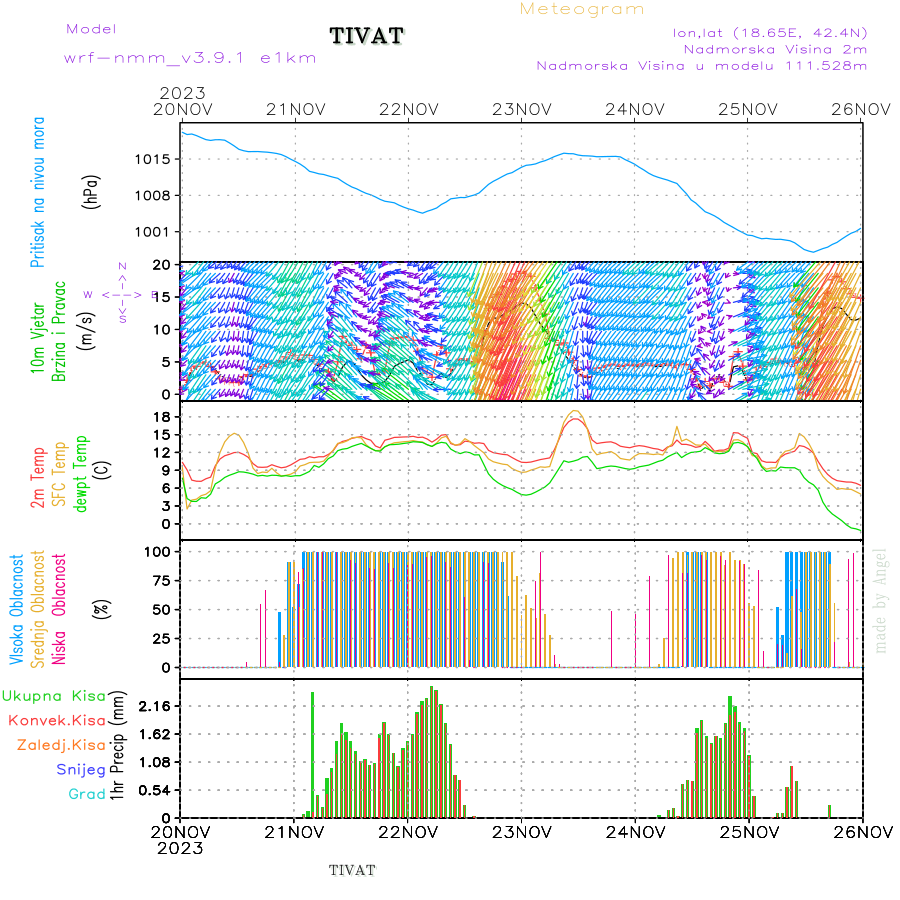900x900 pixels.
Task: Click the Niska Oblacnost legend label
Action: (x=59, y=610)
